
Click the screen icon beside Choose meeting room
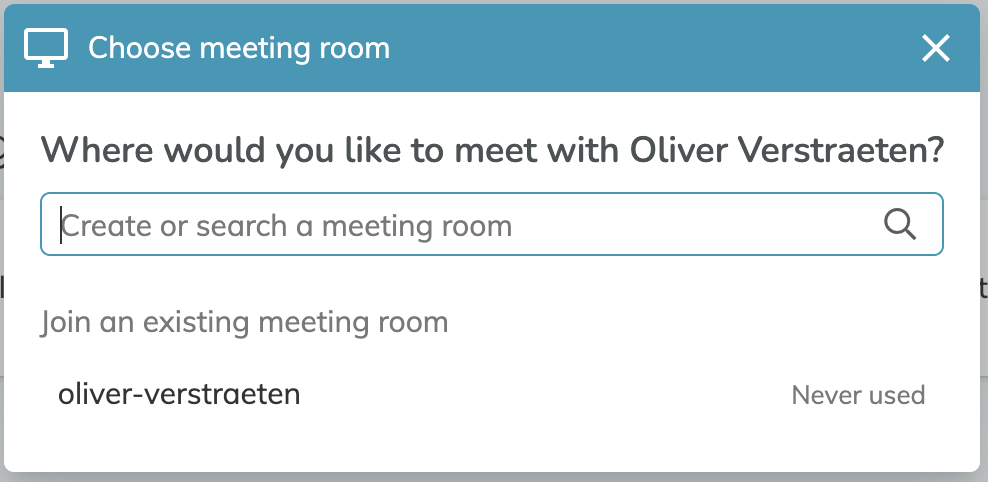click(46, 48)
